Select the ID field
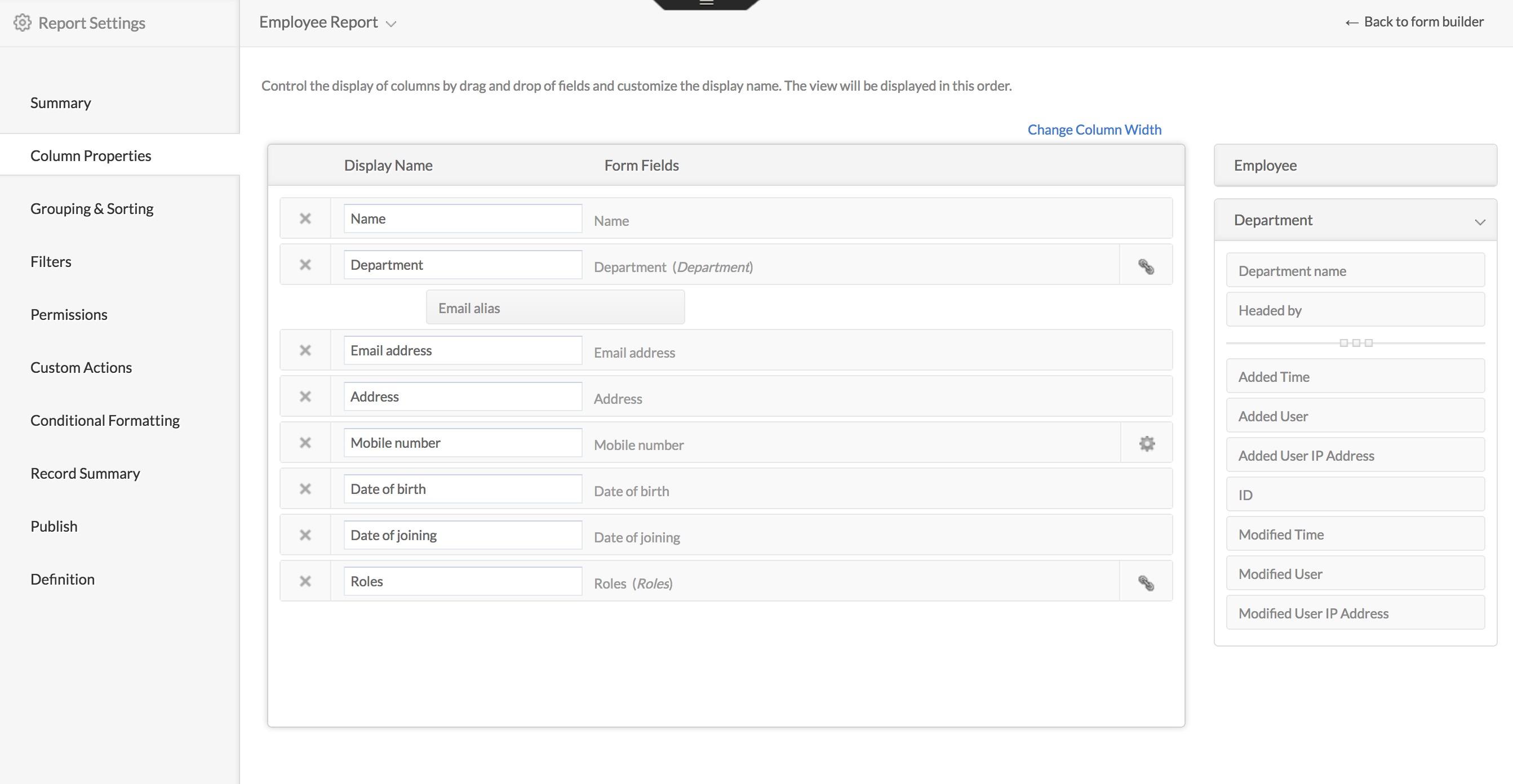This screenshot has width=1513, height=784. 1355,495
